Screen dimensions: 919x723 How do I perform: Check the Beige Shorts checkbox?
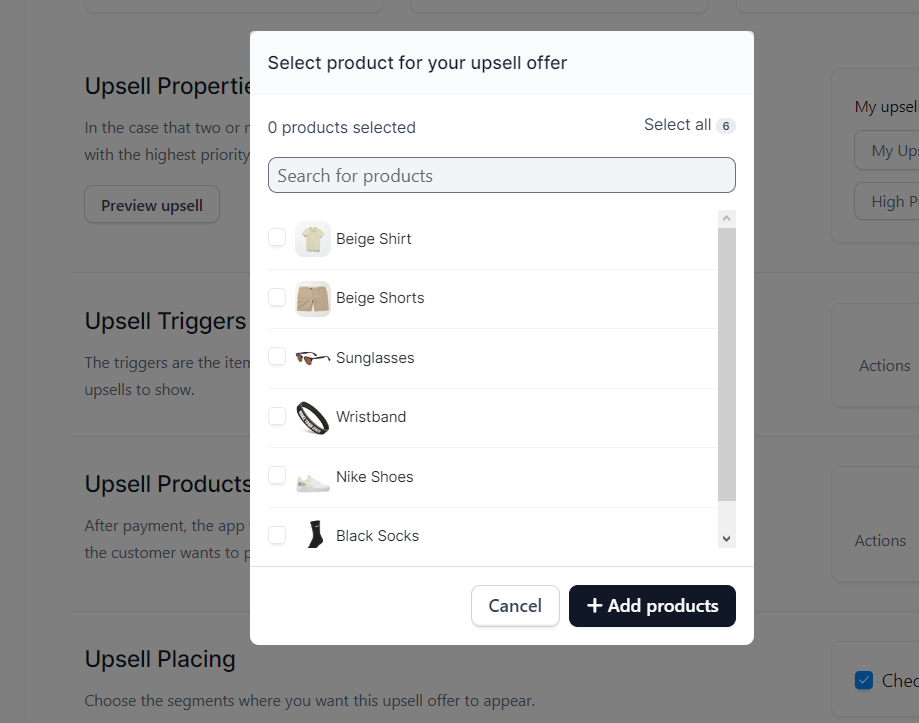[x=277, y=297]
